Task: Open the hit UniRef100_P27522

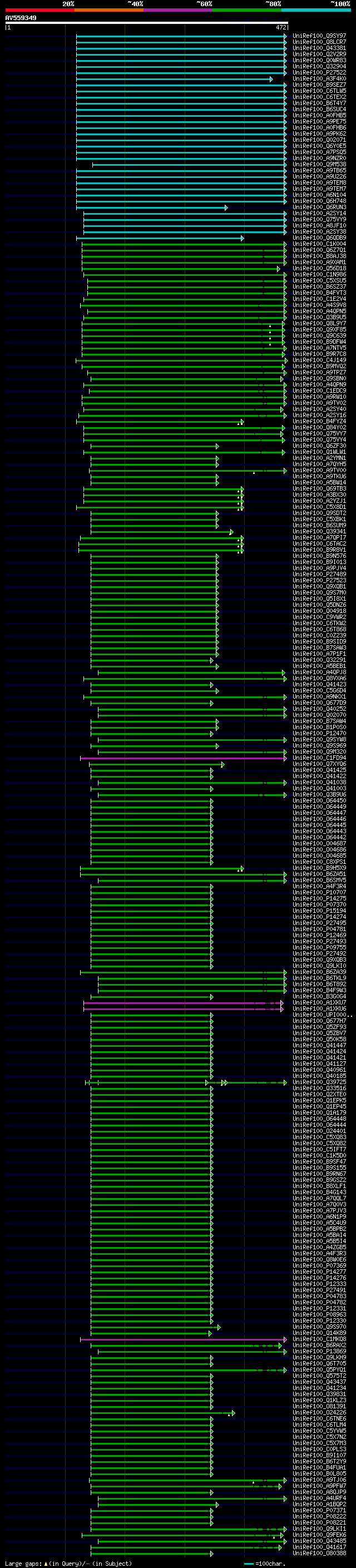Action: point(319,73)
